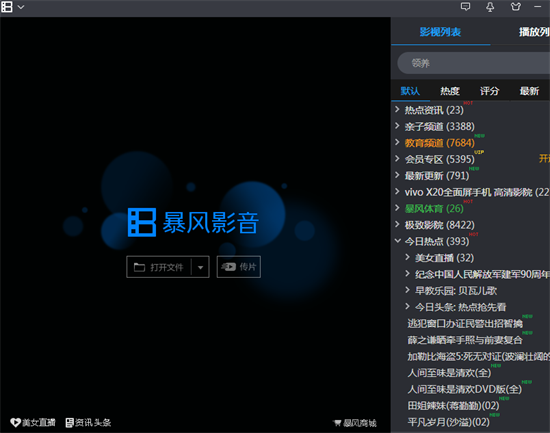The width and height of the screenshot is (550, 433).
Task: Select the orange 教育频道 (7684) text
Action: click(x=440, y=143)
